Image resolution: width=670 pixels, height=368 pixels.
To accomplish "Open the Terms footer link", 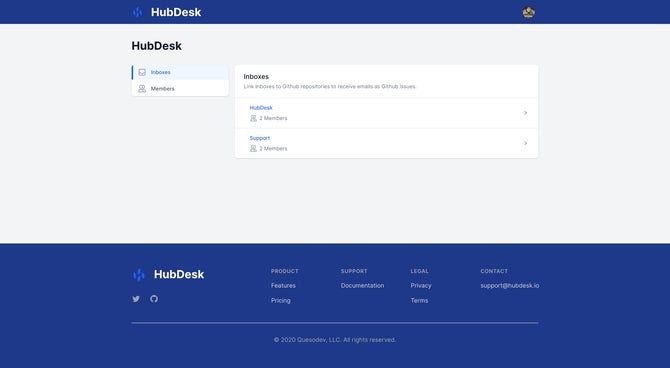I will click(419, 300).
